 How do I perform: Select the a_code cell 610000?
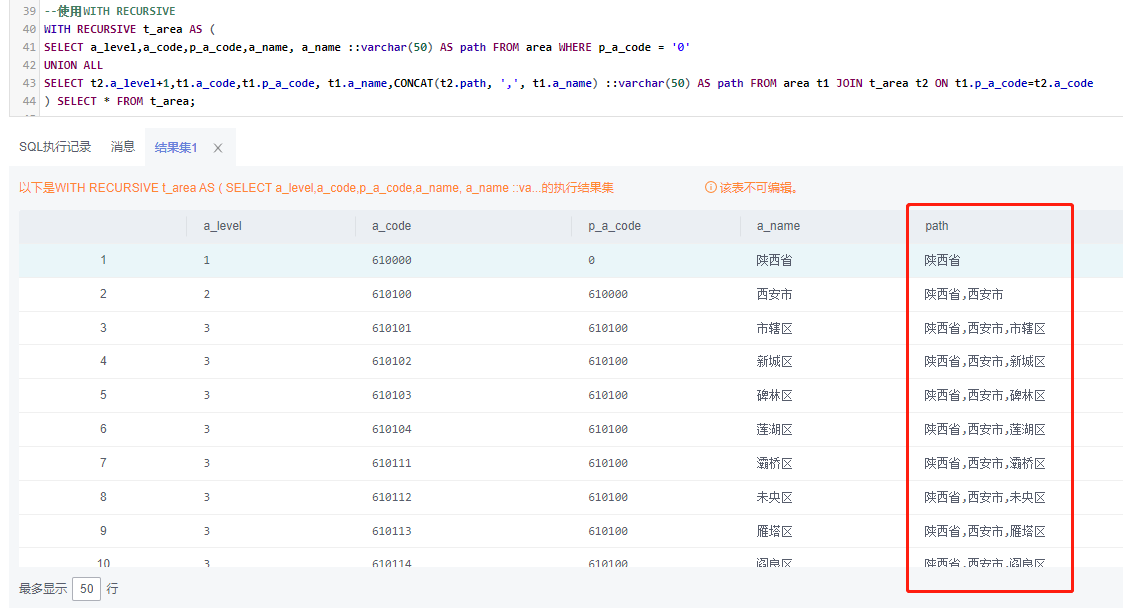coord(392,260)
